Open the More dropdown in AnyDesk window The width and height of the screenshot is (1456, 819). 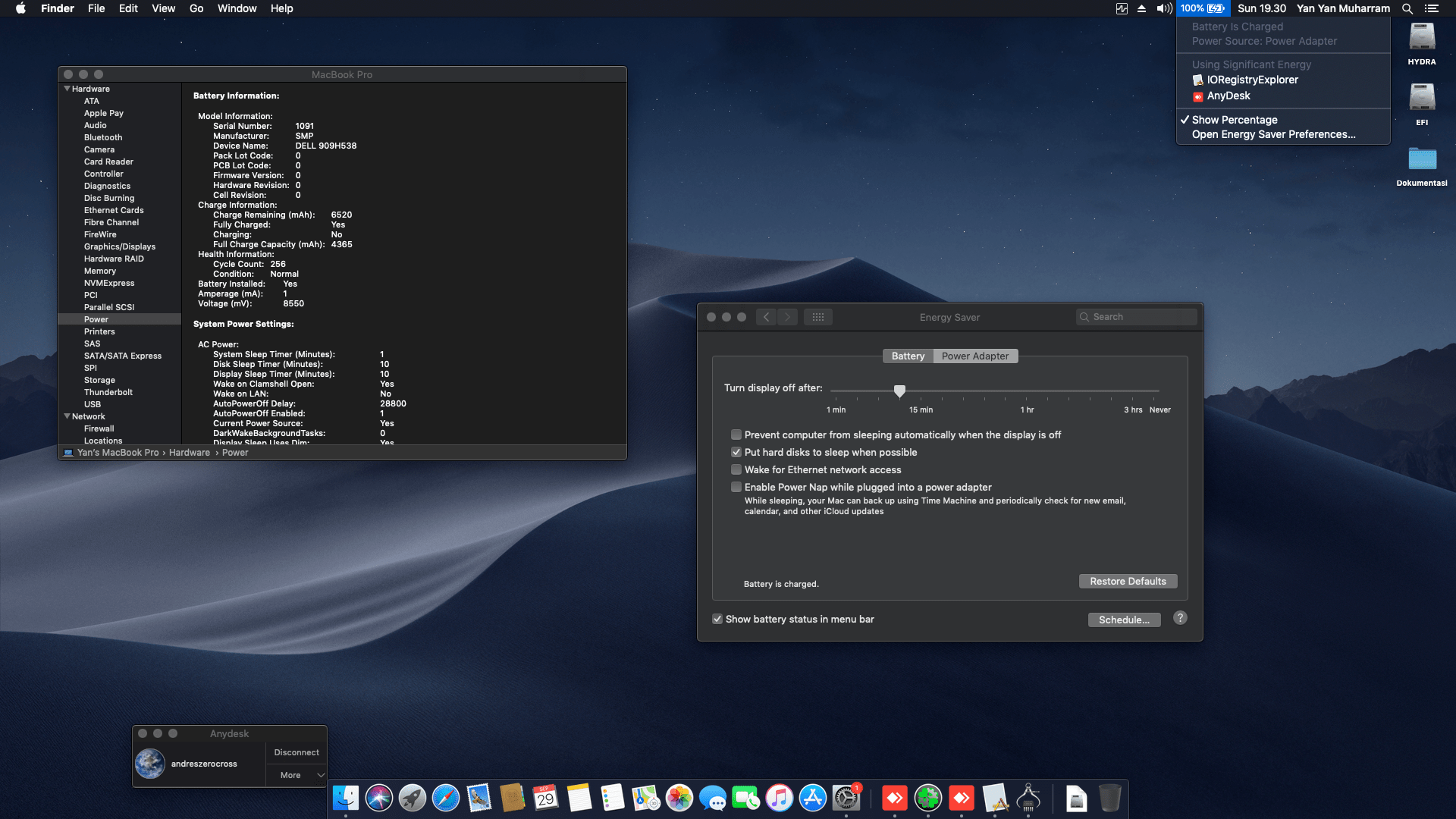tap(296, 775)
